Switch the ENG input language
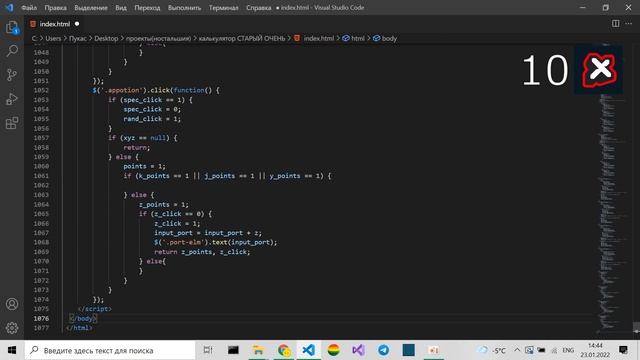 tap(568, 350)
